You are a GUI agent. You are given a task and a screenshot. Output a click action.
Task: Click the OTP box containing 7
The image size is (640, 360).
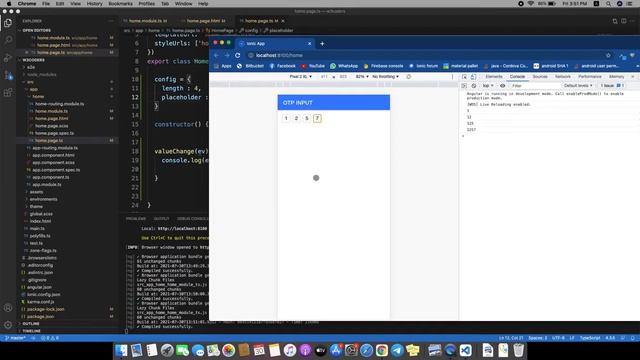point(317,118)
